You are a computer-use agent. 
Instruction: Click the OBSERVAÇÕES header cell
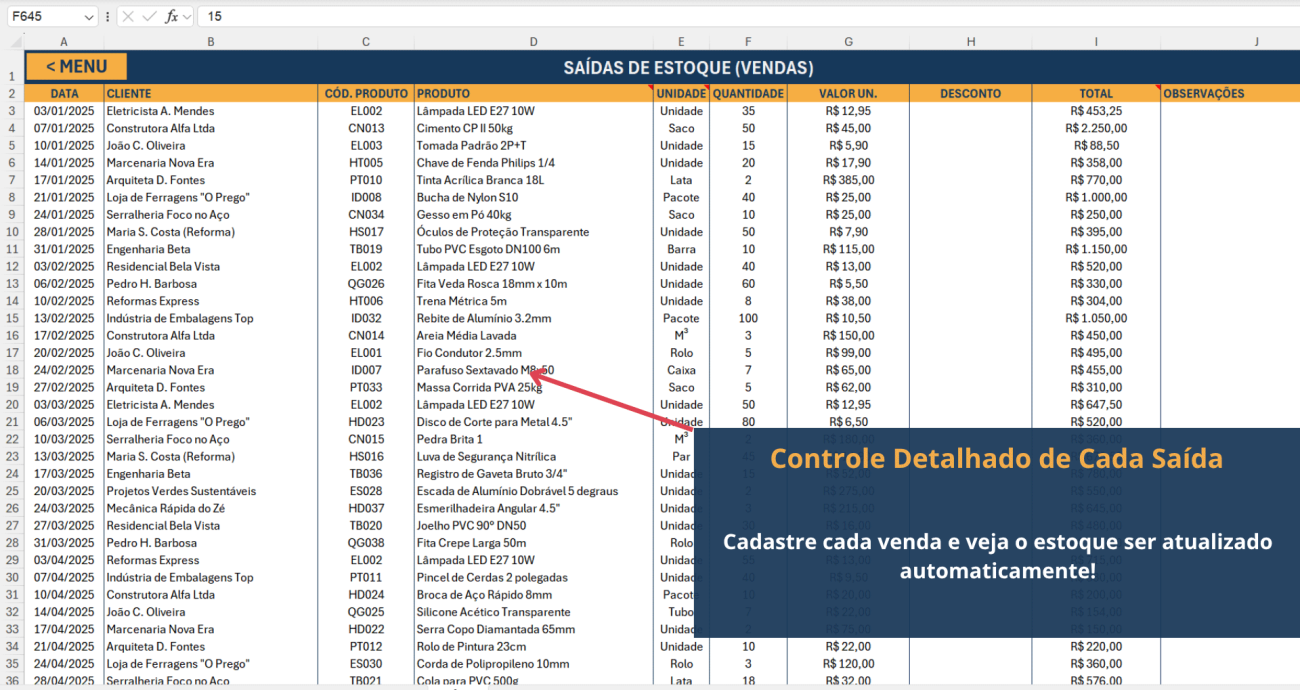(1230, 94)
